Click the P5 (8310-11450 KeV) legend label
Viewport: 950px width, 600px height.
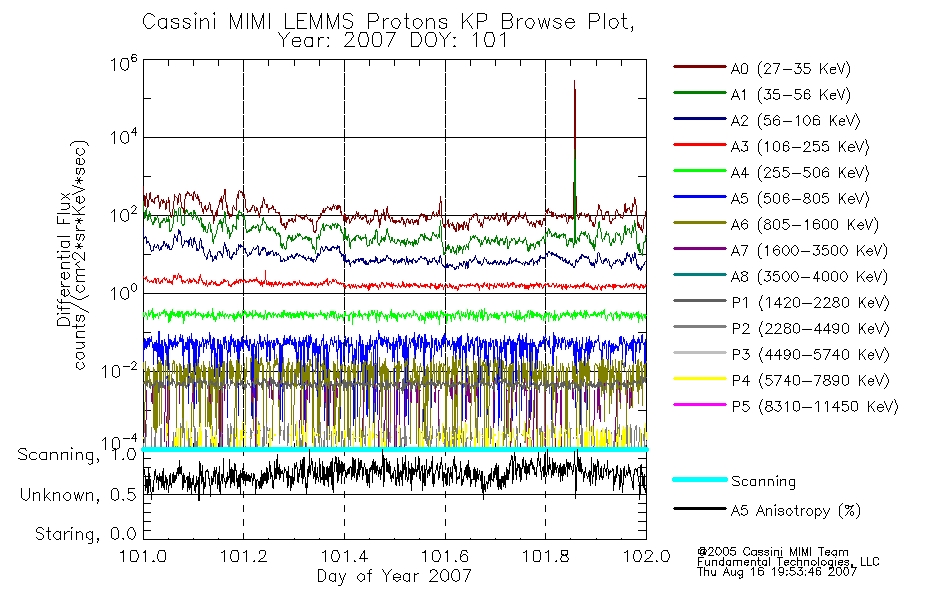click(x=815, y=407)
